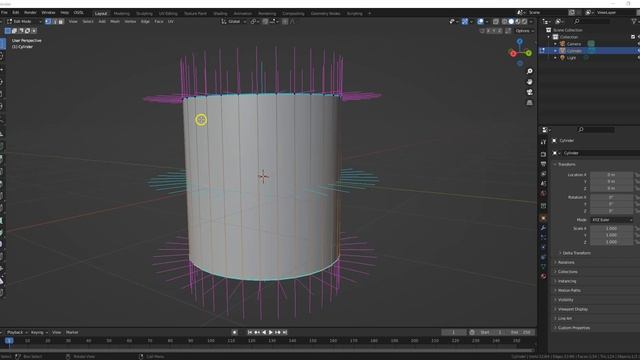The image size is (640, 360).
Task: Open the Object Constraints tab icon
Action: 543,257
